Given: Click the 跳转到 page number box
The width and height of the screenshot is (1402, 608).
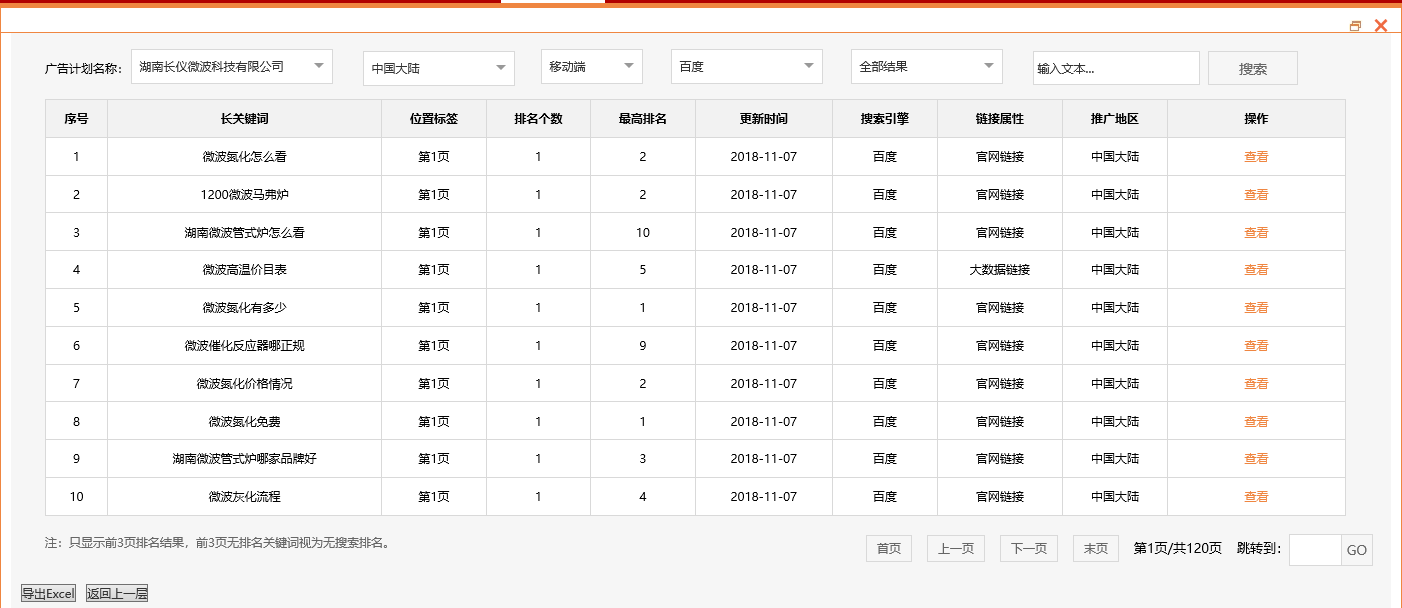Looking at the screenshot, I should [x=1313, y=549].
